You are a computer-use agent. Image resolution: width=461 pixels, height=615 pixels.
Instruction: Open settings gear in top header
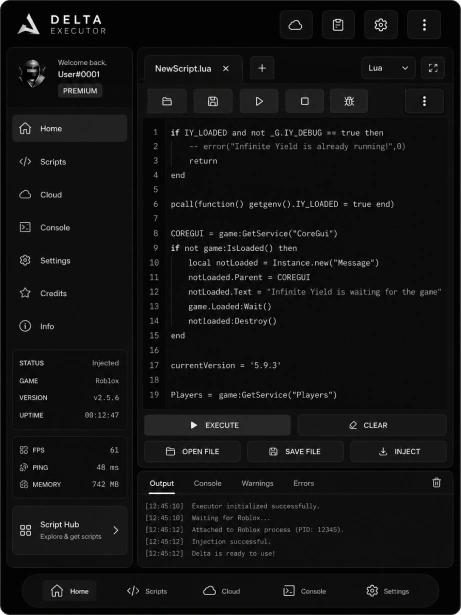click(381, 25)
